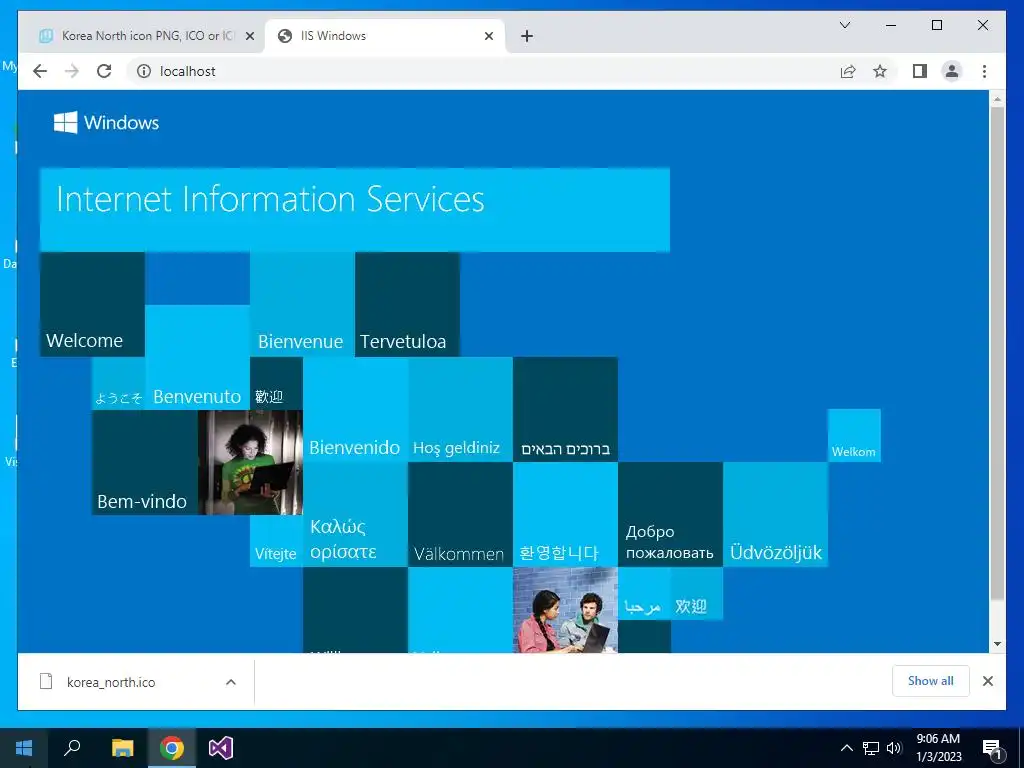Click the Chrome taskbar icon
Viewport: 1024px width, 768px height.
(172, 748)
